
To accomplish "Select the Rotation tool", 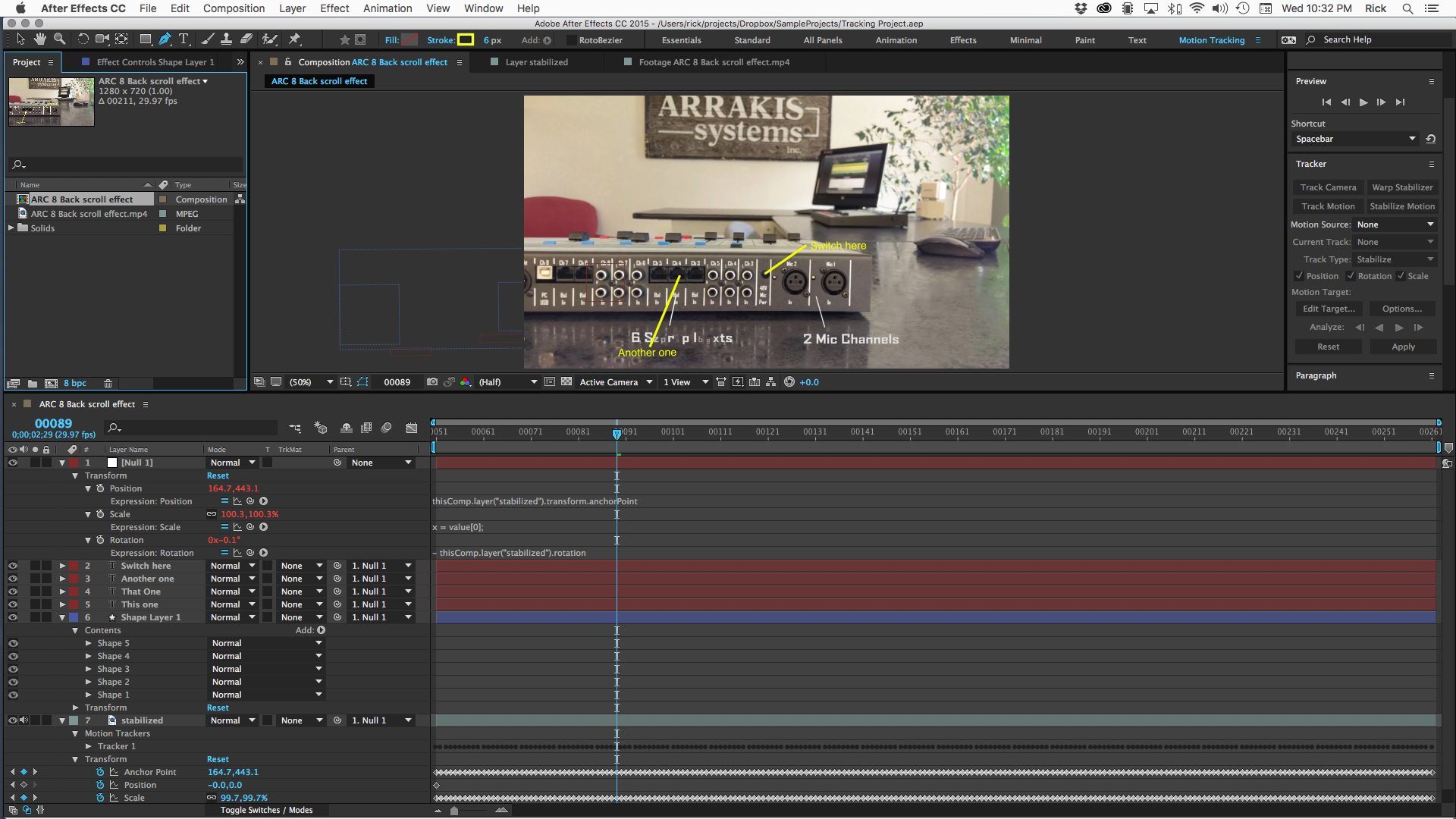I will pos(83,39).
